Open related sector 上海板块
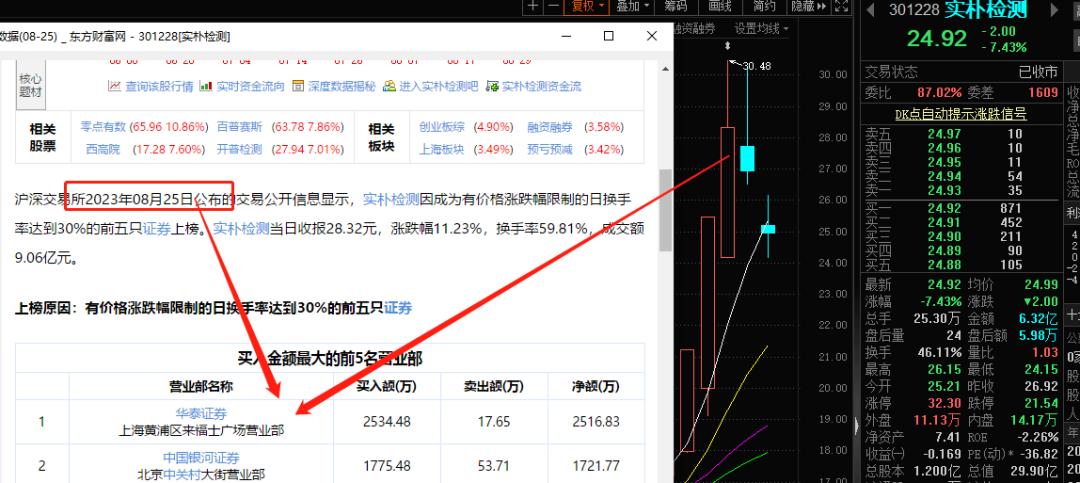Screen dimensions: 1080x483 pos(442,149)
